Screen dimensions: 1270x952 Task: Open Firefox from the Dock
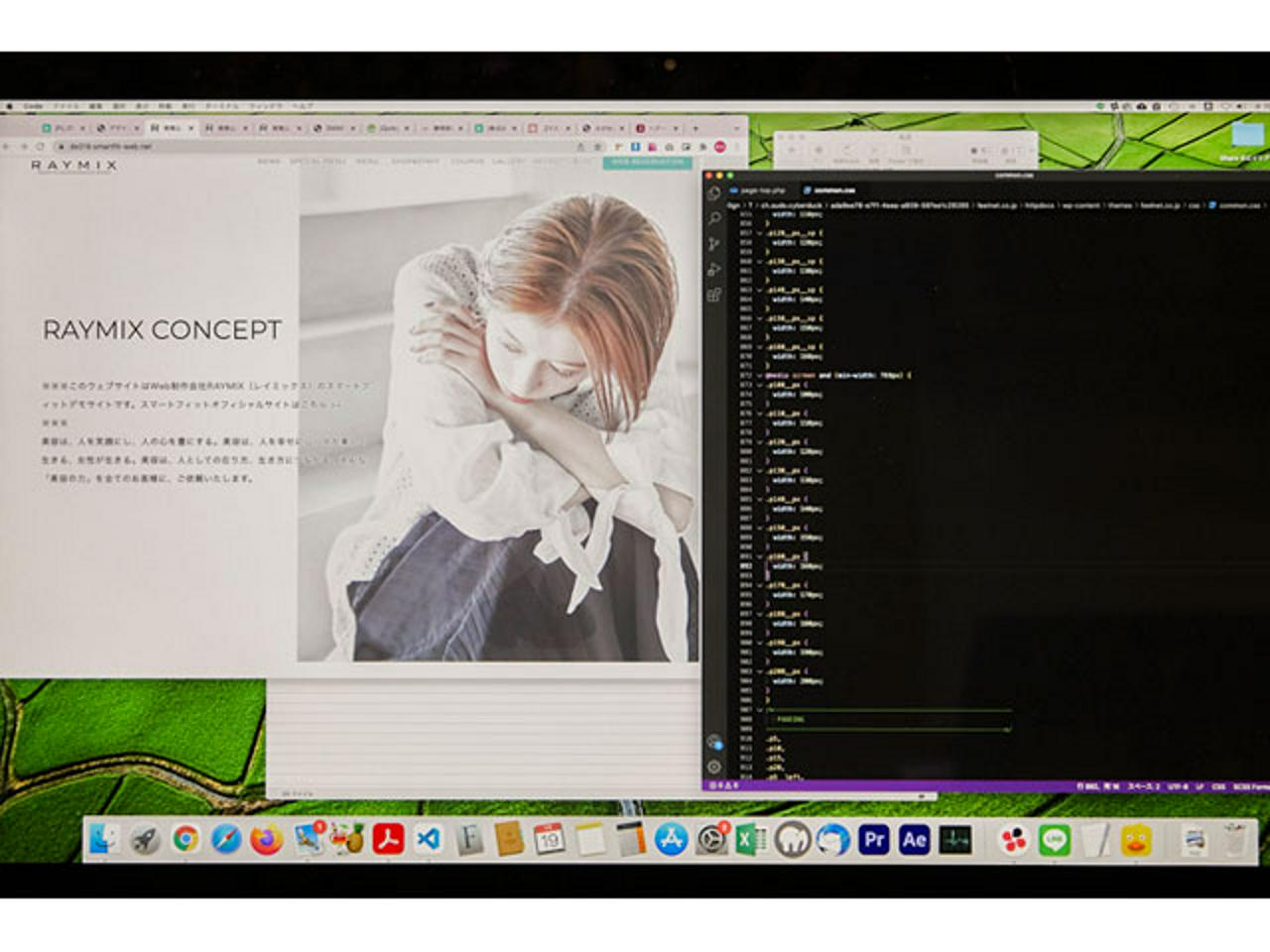(x=266, y=840)
